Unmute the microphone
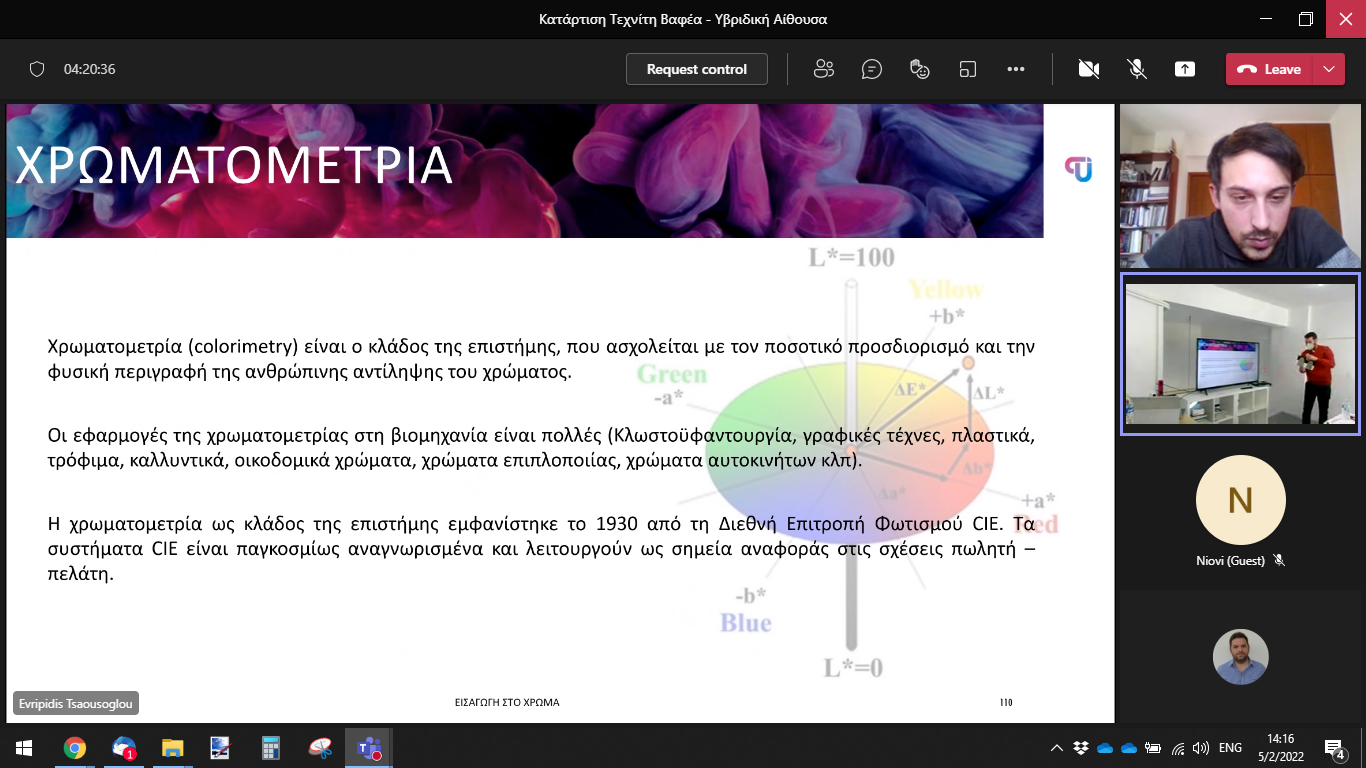The height and width of the screenshot is (768, 1366). click(x=1137, y=69)
